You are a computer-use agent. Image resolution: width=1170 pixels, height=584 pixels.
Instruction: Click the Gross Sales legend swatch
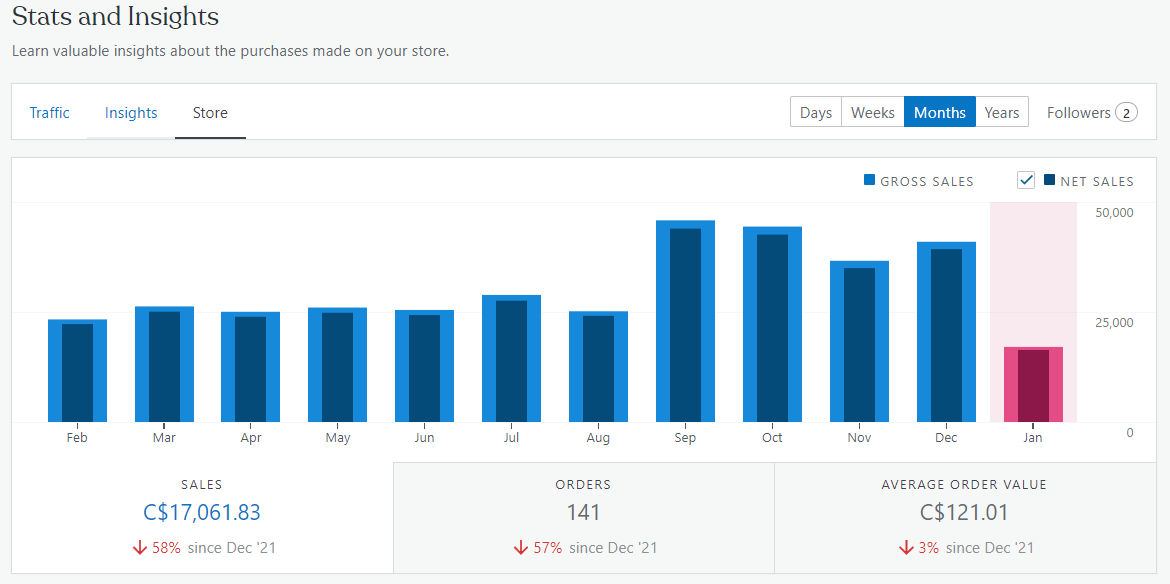pos(869,180)
